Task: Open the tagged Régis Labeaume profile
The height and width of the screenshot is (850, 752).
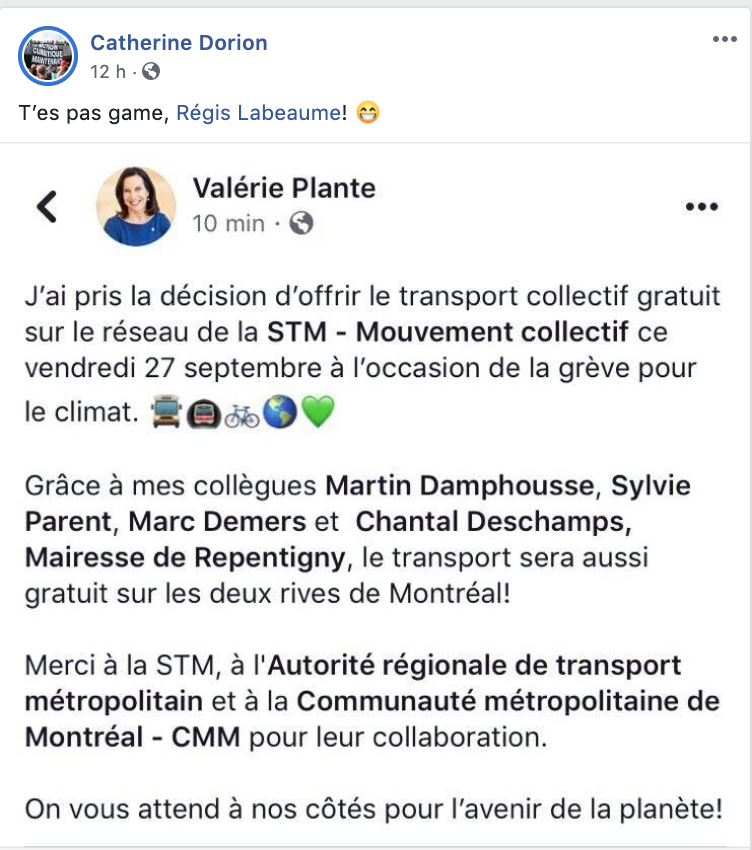Action: (x=259, y=113)
